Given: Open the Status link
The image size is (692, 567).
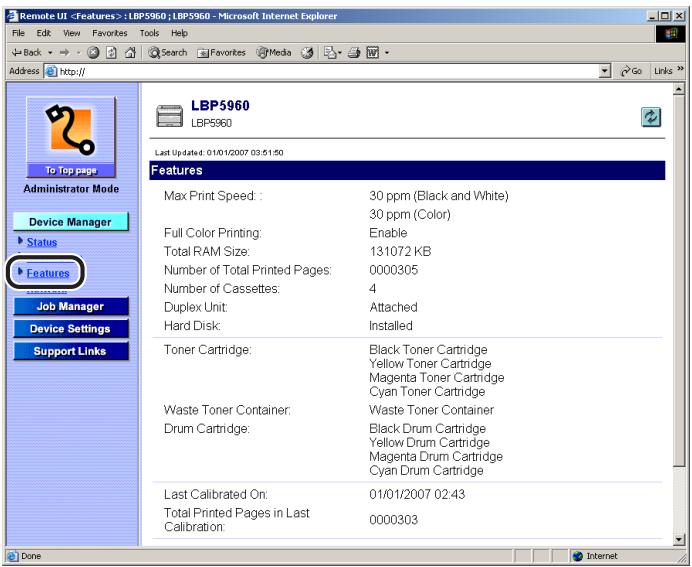Looking at the screenshot, I should point(42,242).
